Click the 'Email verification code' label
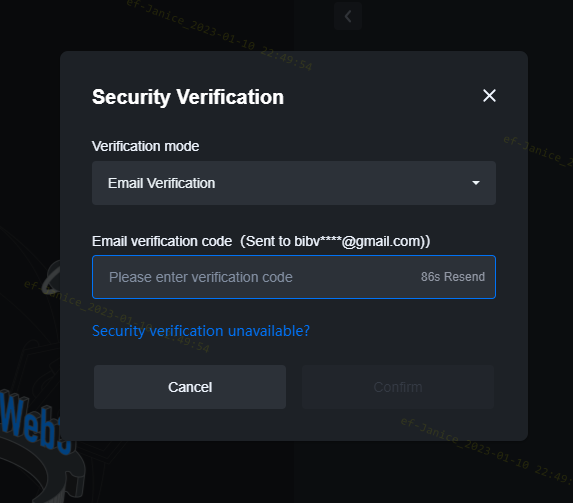Viewport: 573px width, 503px height. point(162,241)
